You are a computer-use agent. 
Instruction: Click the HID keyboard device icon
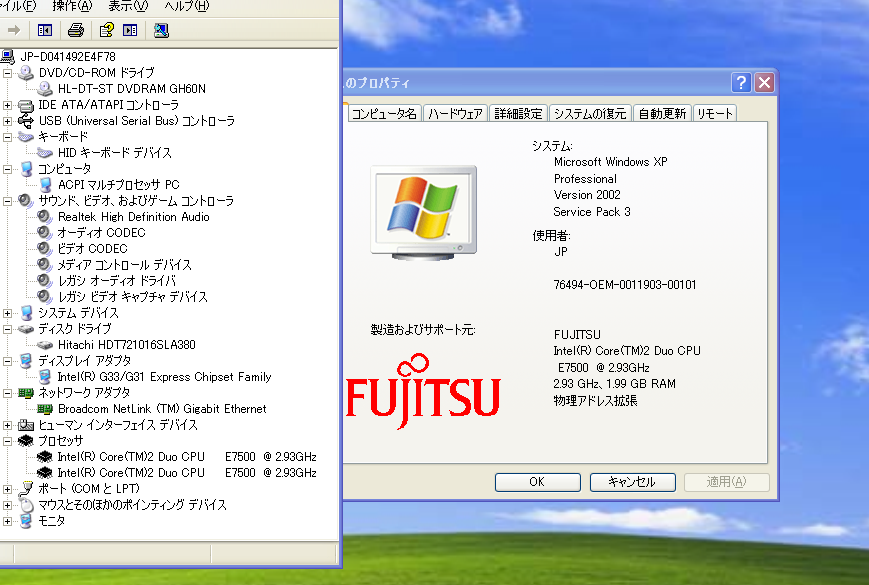click(42, 152)
